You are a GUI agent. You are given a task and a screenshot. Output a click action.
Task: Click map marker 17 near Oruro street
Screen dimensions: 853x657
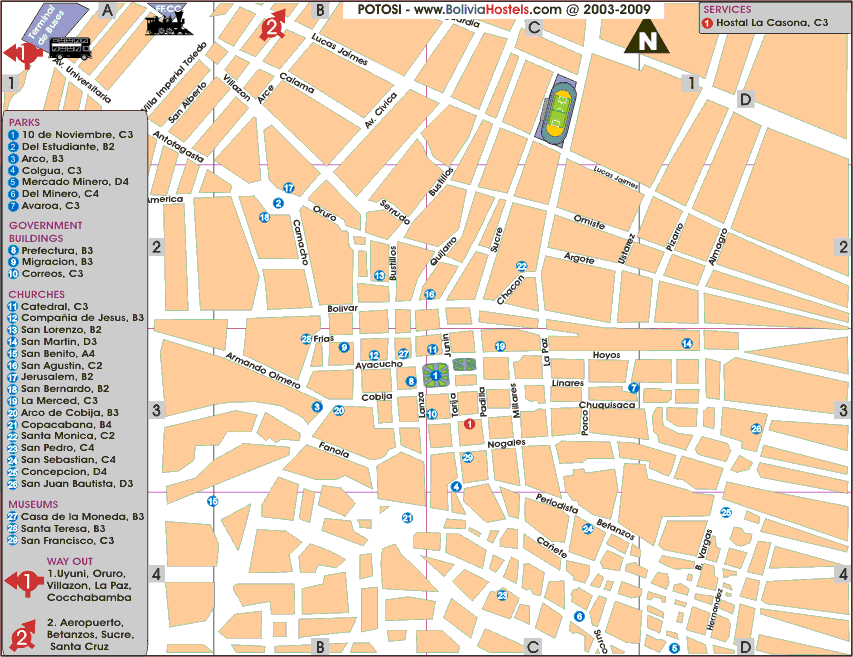point(289,188)
